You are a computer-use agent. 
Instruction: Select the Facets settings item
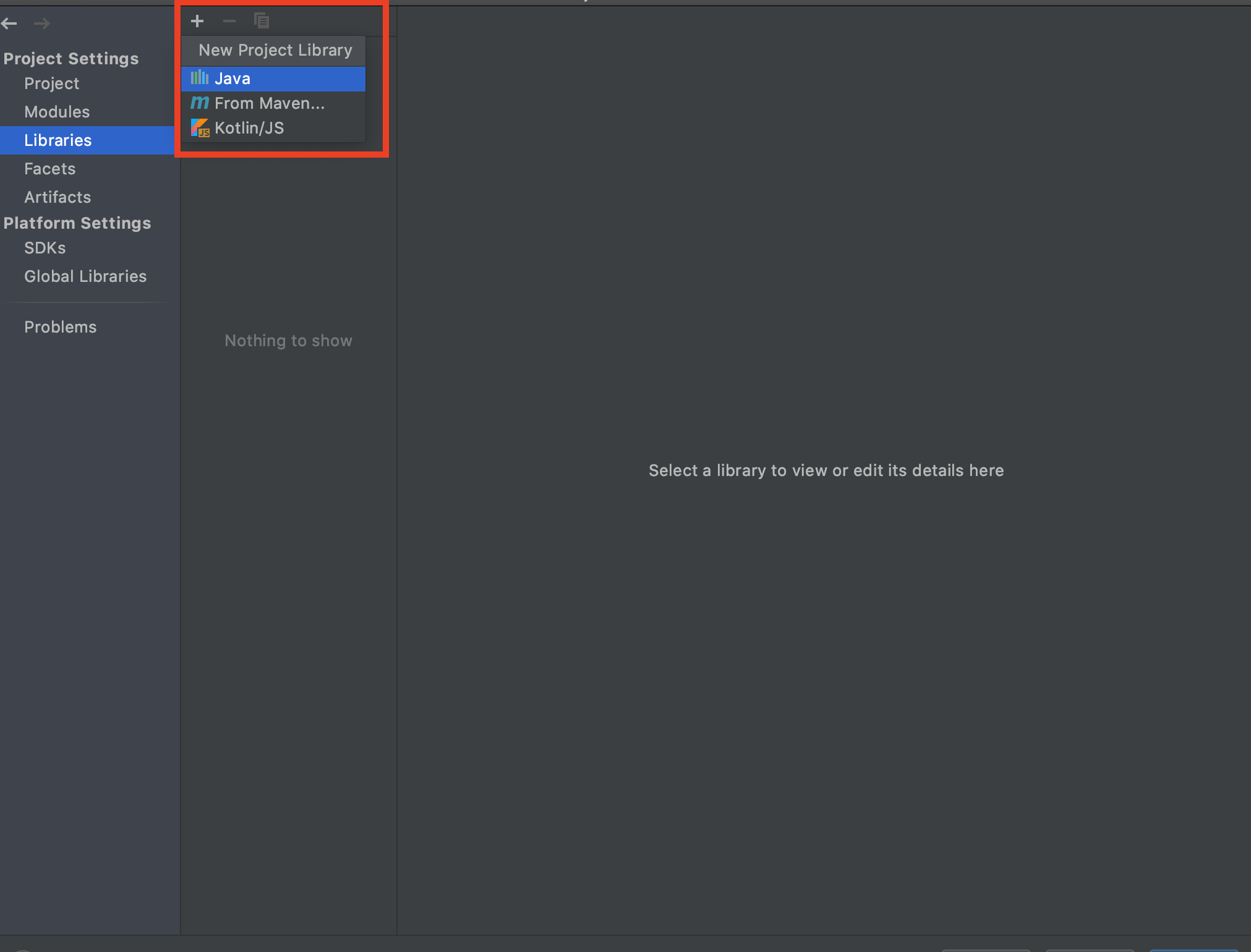(x=49, y=168)
